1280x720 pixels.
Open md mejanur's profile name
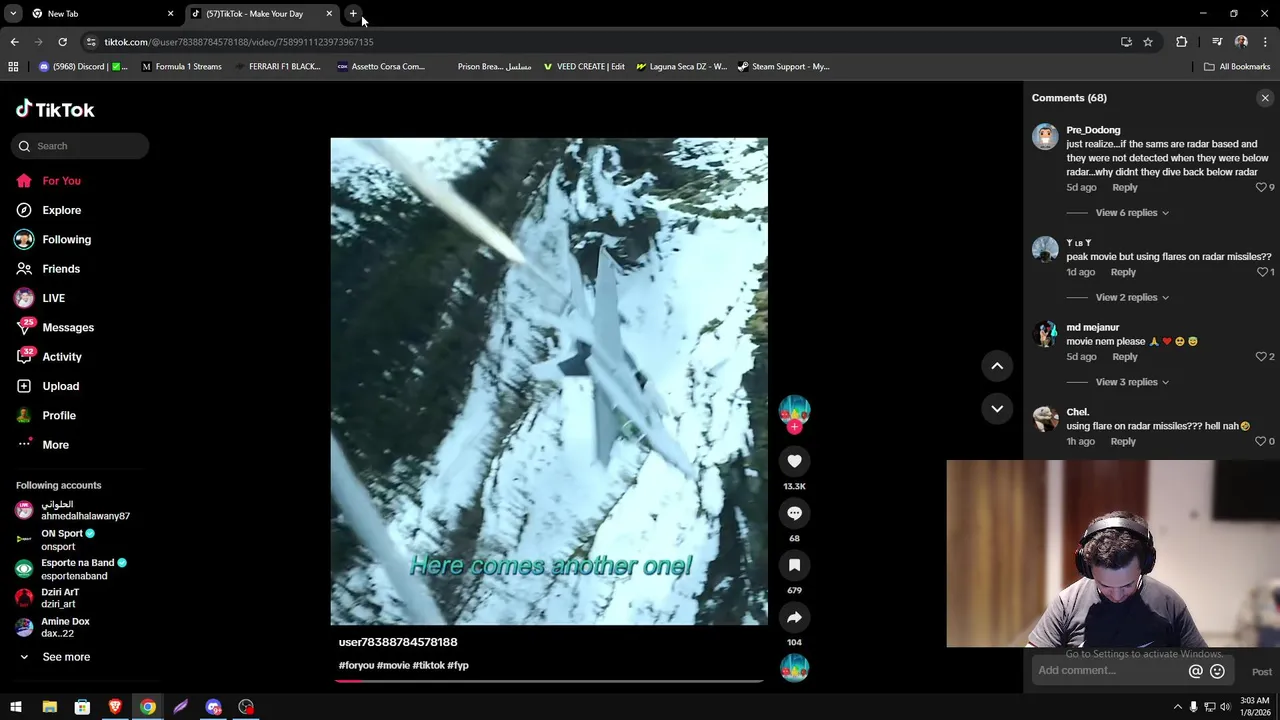point(1092,327)
